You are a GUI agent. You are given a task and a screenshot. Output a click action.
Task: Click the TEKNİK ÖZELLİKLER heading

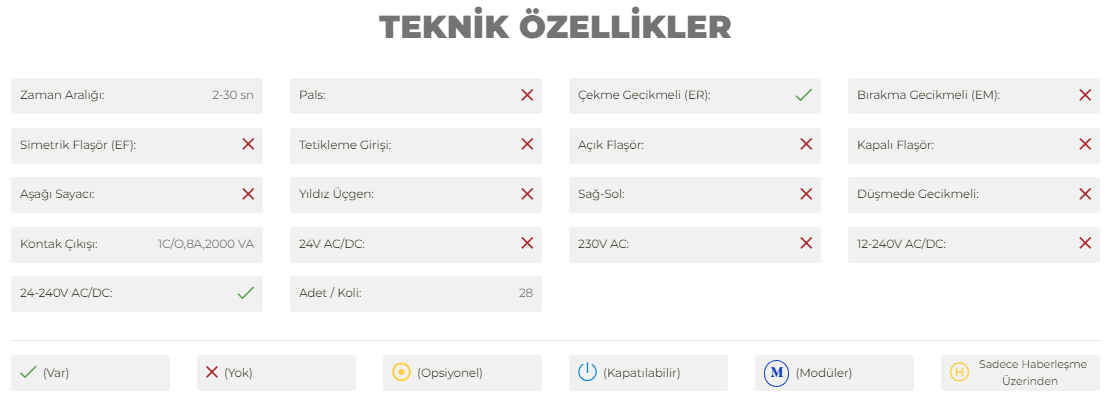(x=555, y=28)
